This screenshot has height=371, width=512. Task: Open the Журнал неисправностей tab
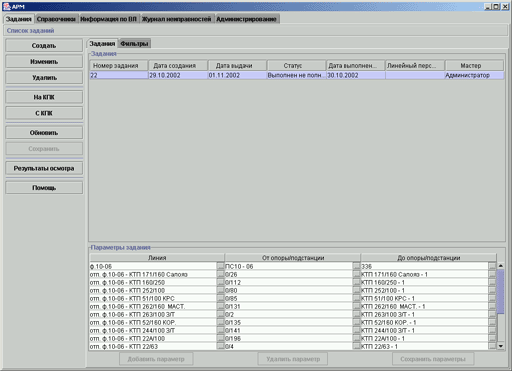[177, 19]
